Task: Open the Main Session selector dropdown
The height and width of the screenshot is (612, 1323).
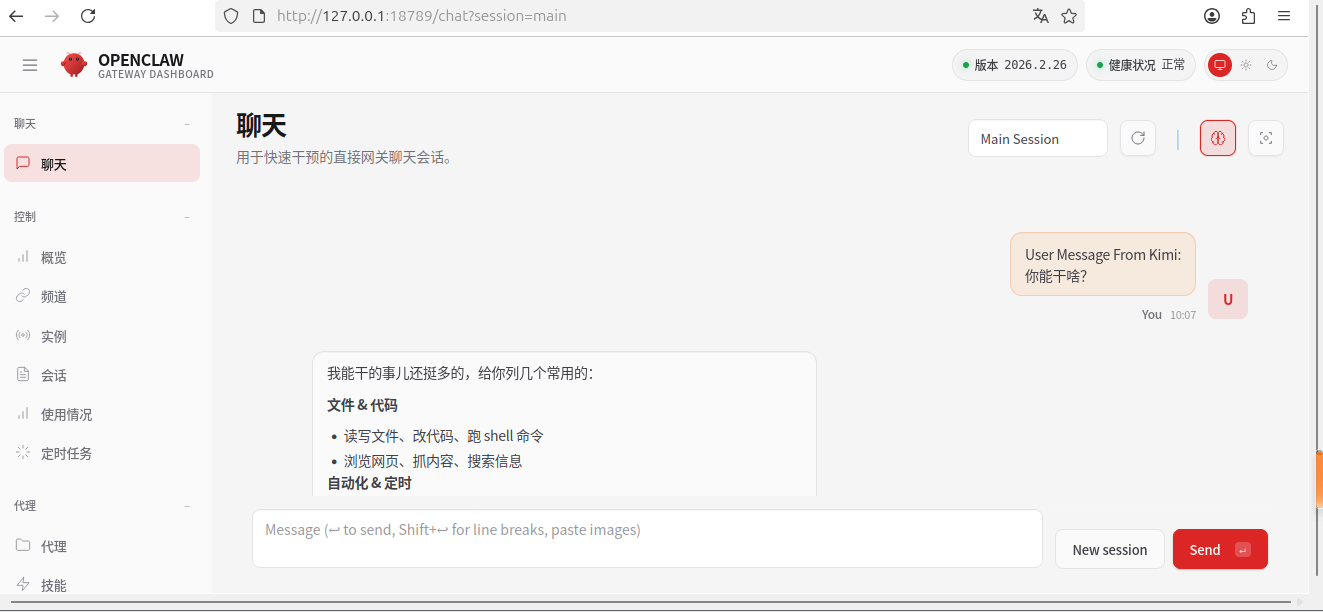Action: (x=1038, y=138)
